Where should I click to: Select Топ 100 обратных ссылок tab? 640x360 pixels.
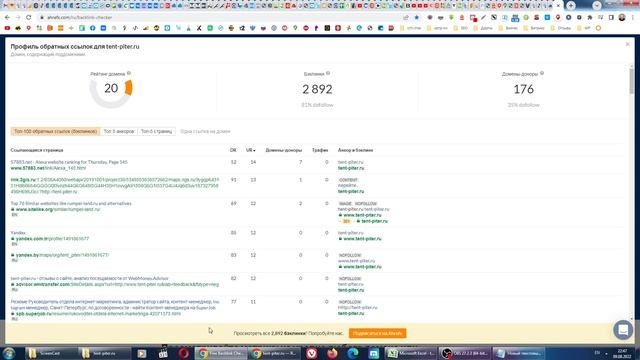pos(56,131)
